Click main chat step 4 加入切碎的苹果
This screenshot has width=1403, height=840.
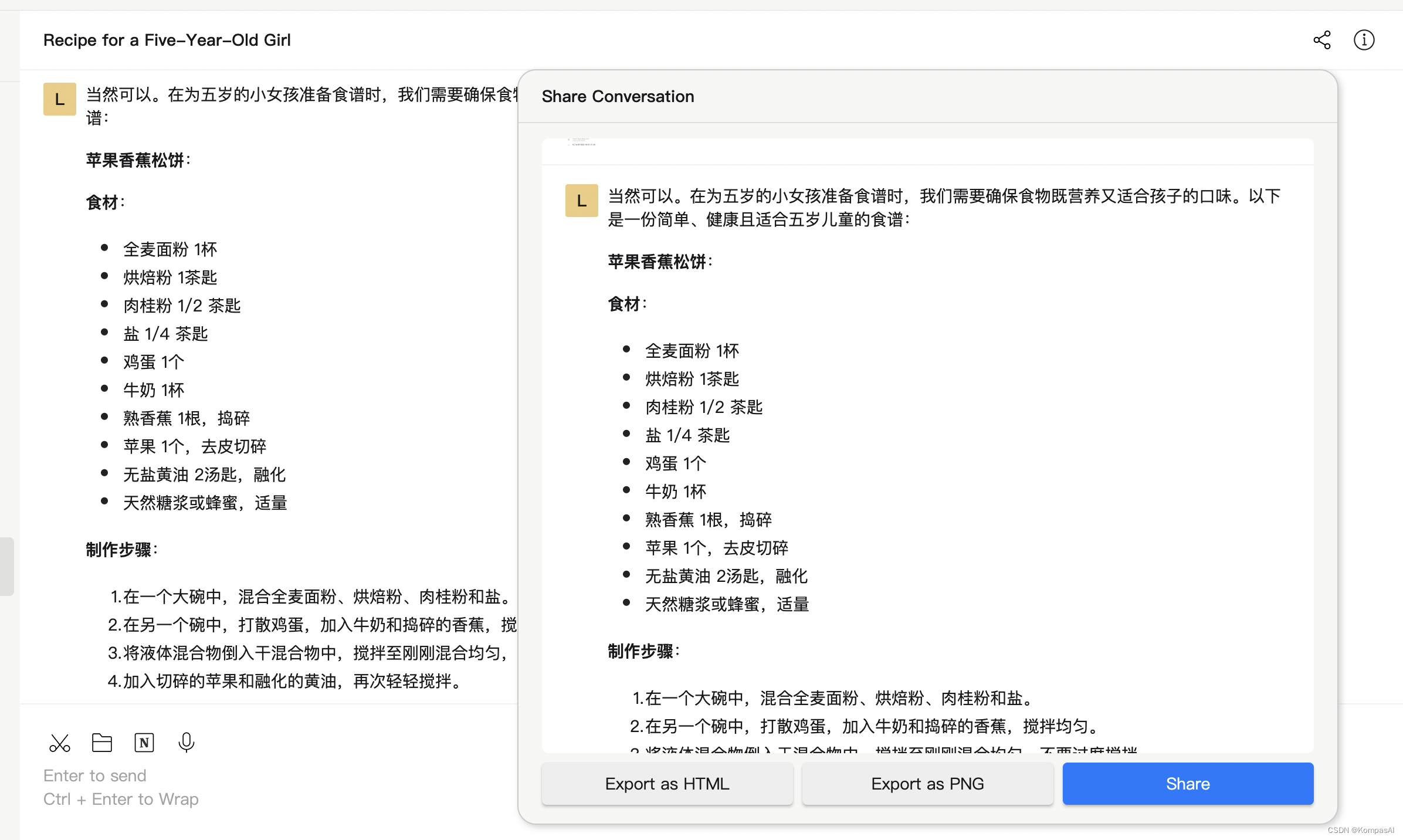pyautogui.click(x=287, y=681)
